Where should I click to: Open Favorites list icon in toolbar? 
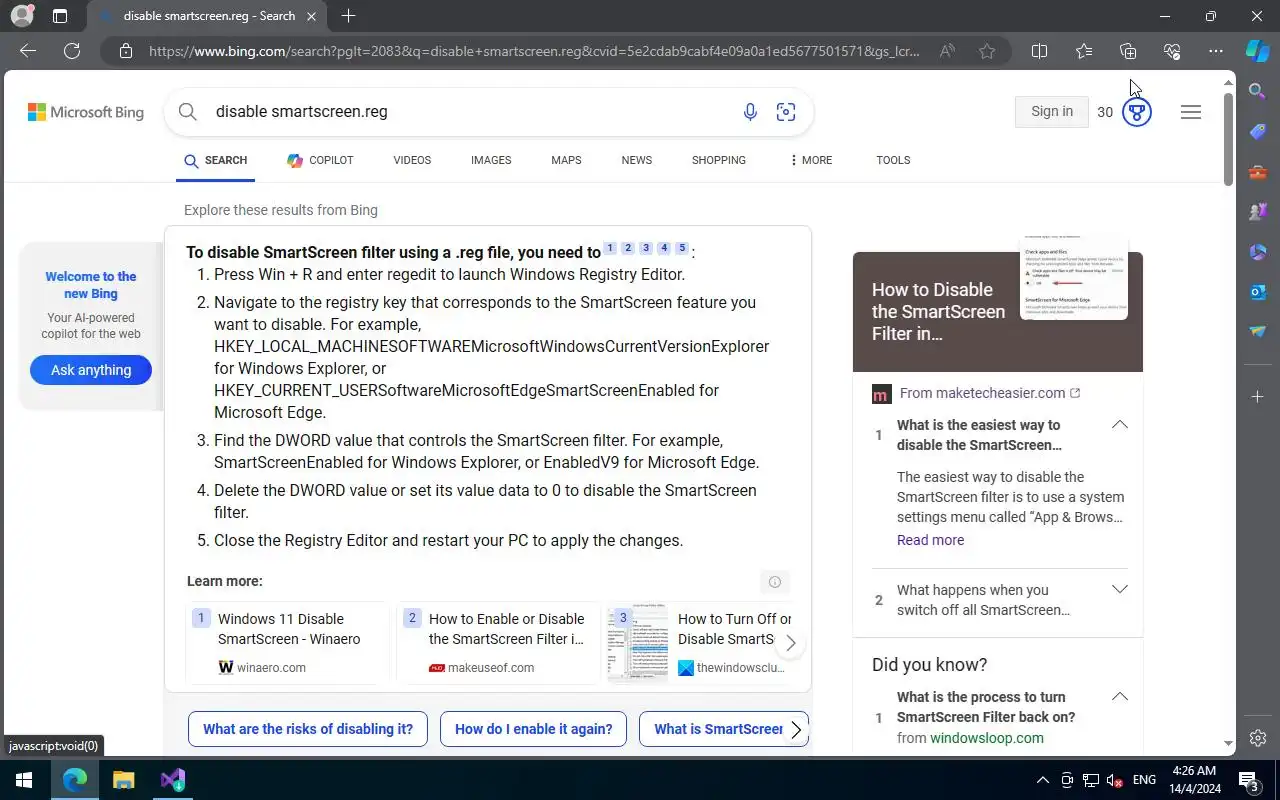1084,51
